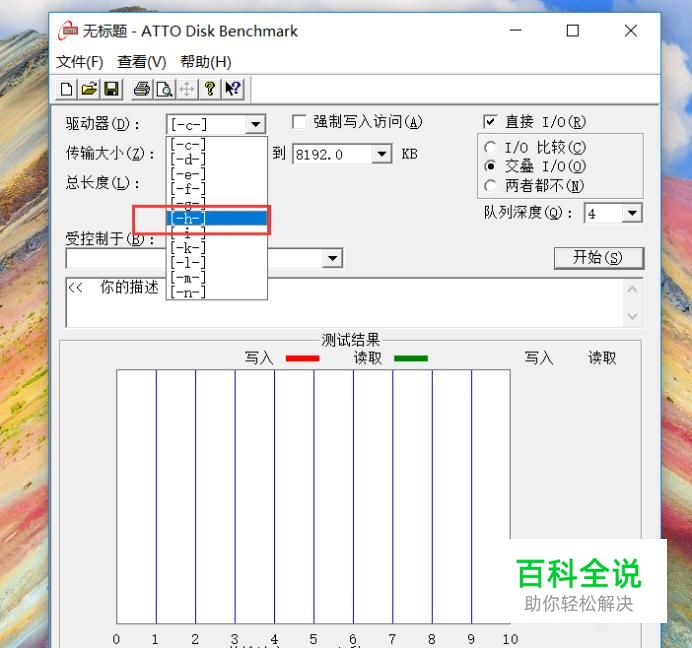
Task: Enable the 强制写入访问(A) checkbox
Action: click(x=299, y=122)
